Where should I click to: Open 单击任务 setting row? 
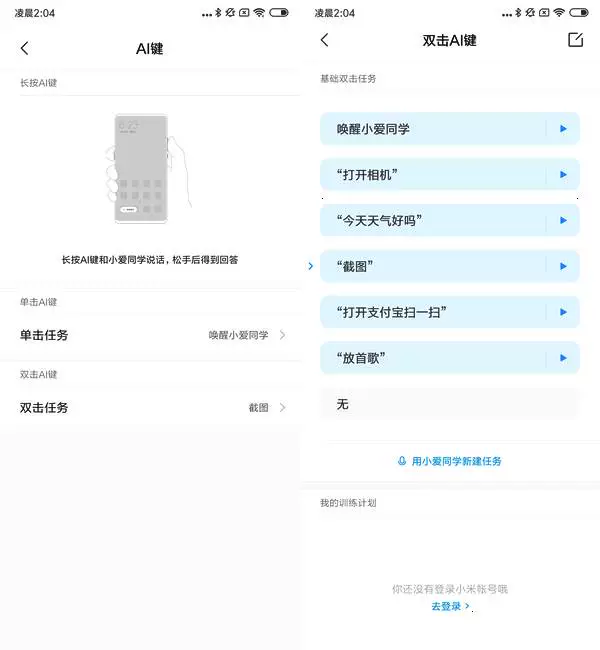tap(150, 335)
